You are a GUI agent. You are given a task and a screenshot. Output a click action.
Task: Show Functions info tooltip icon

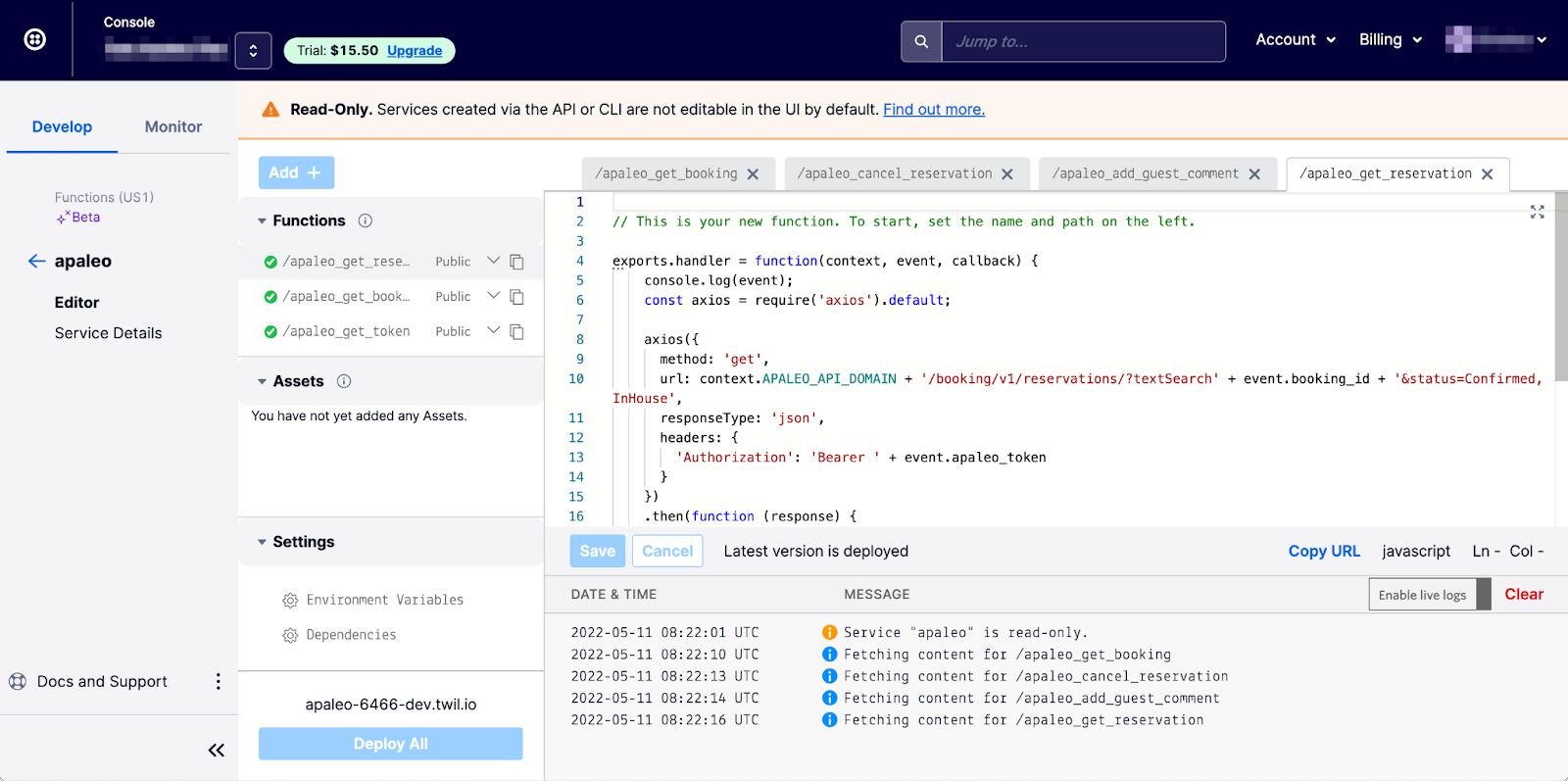[x=366, y=220]
